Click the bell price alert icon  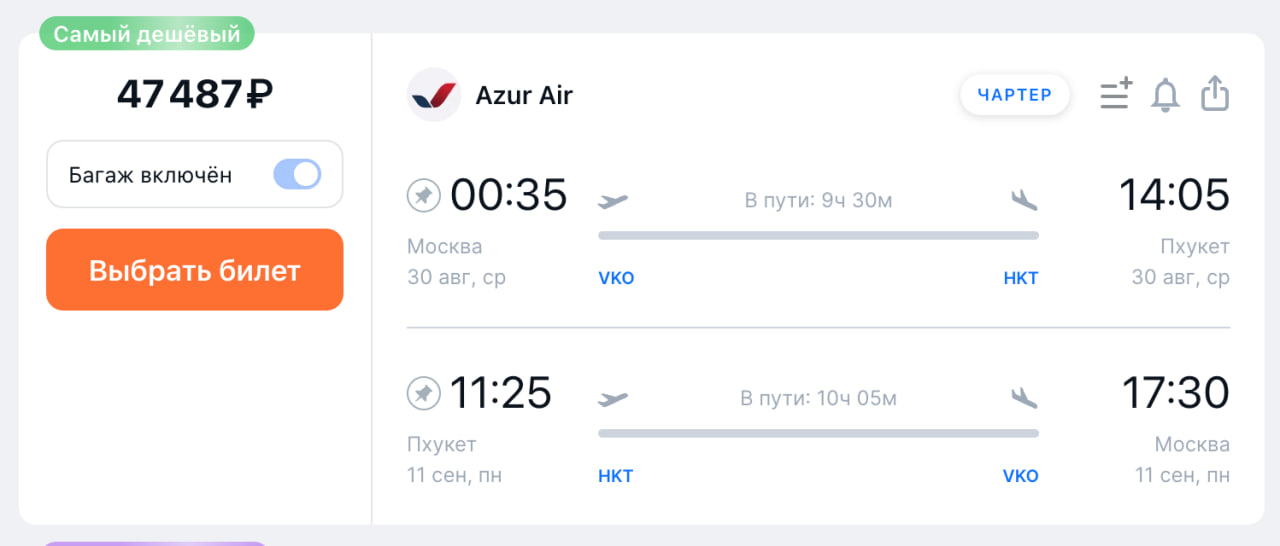(1165, 95)
